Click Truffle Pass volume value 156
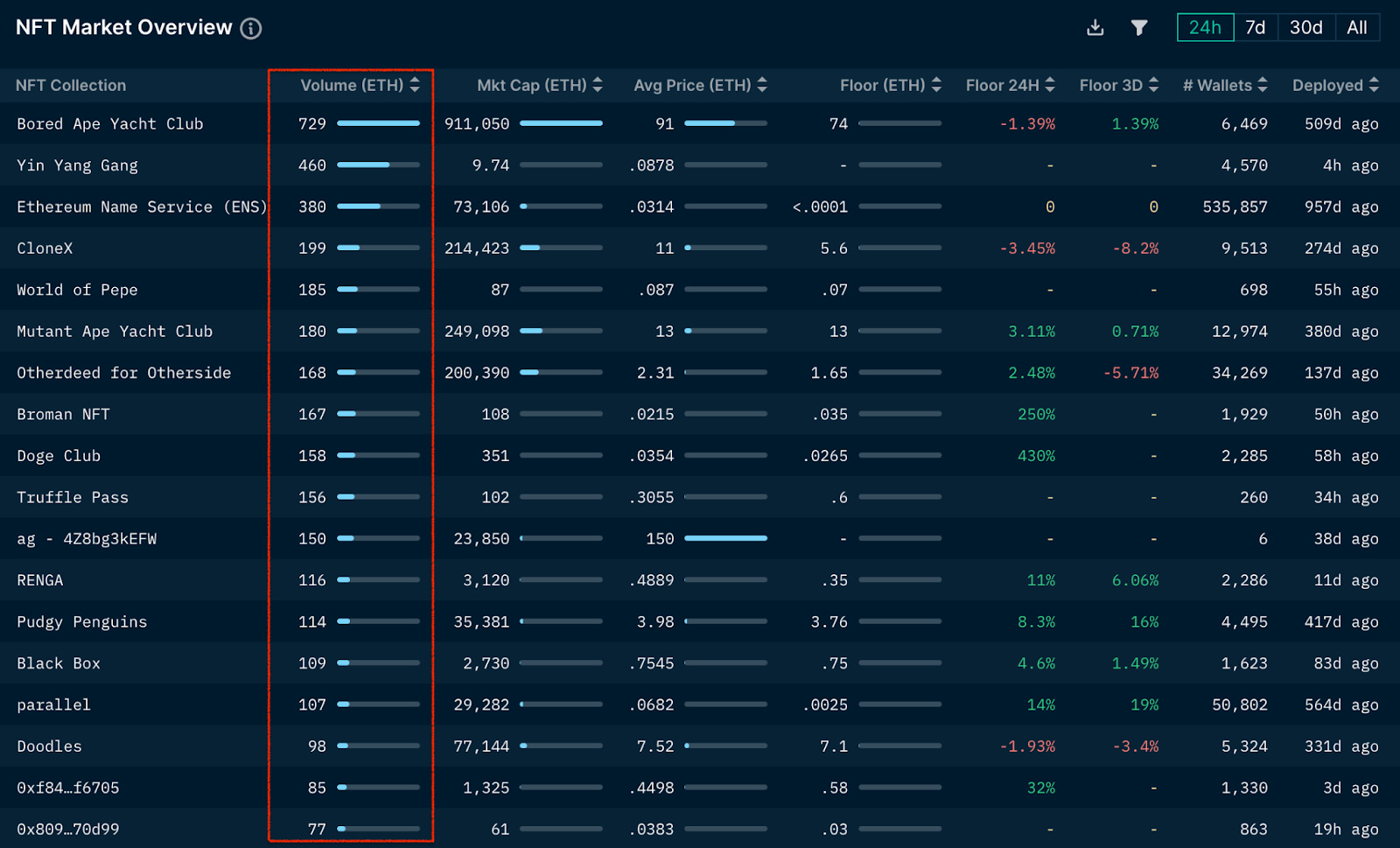 [312, 497]
